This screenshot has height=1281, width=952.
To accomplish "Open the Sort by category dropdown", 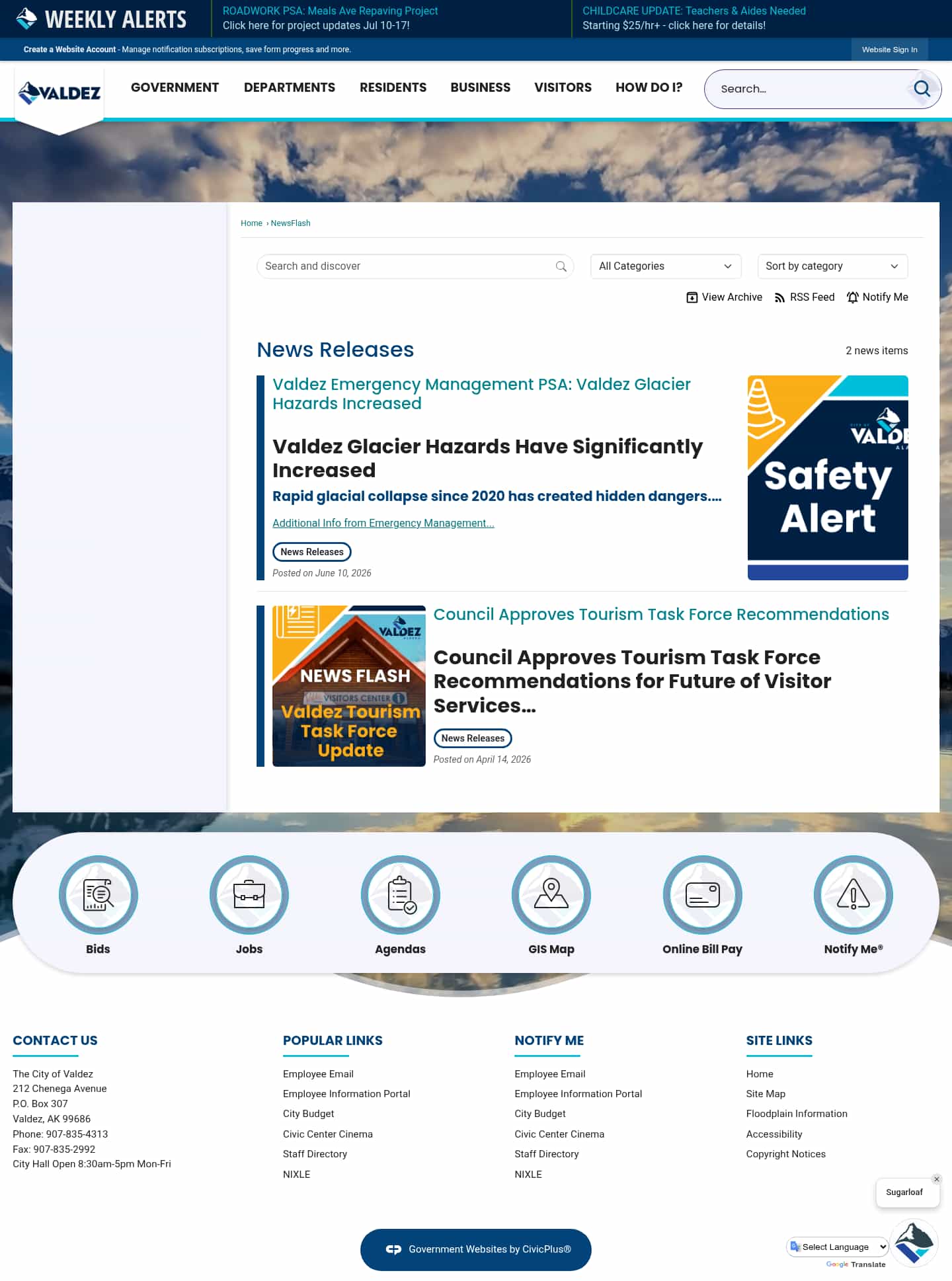I will 832,266.
